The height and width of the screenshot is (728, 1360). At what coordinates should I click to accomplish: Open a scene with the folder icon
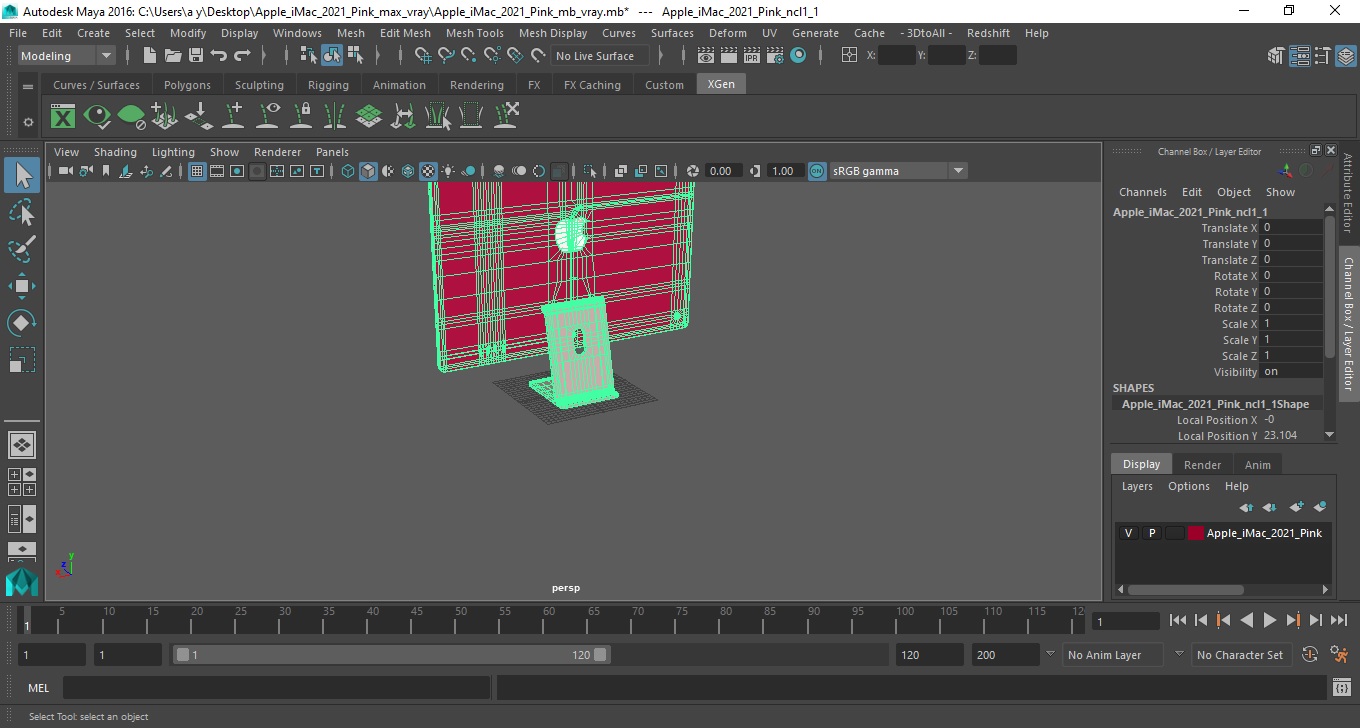tap(173, 56)
